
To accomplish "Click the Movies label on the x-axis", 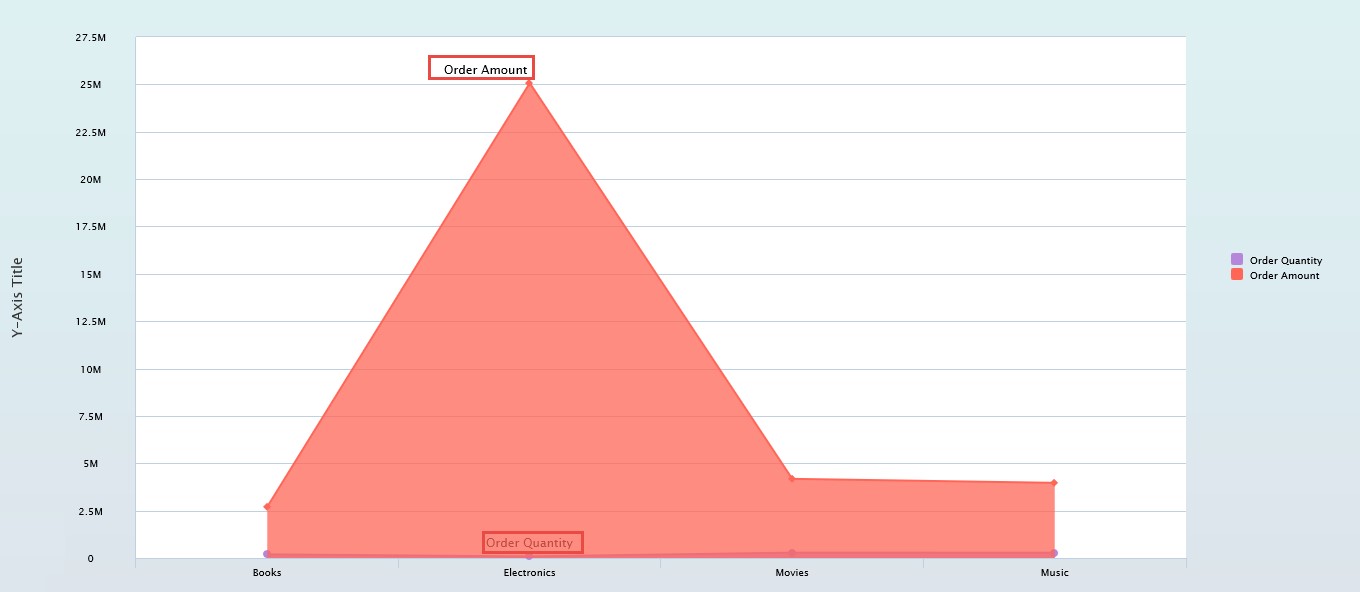I will pos(792,573).
